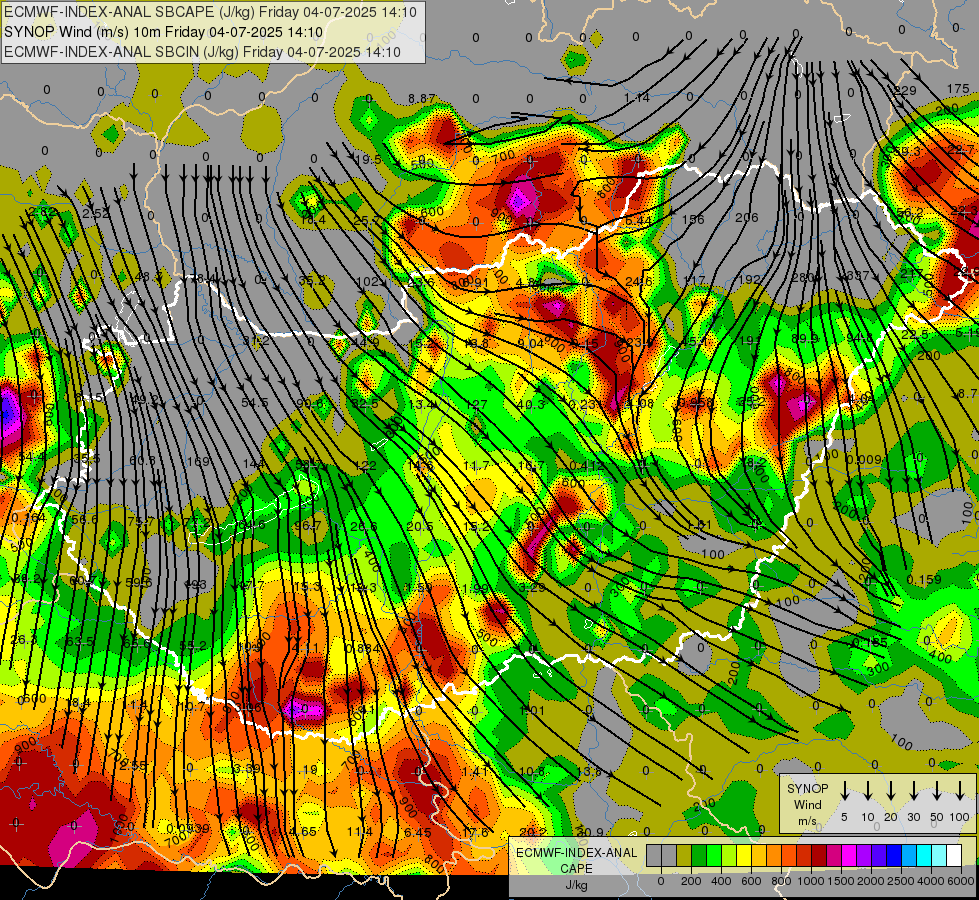This screenshot has height=900, width=979.
Task: Click the 4.65 value on the map
Action: [x=303, y=832]
